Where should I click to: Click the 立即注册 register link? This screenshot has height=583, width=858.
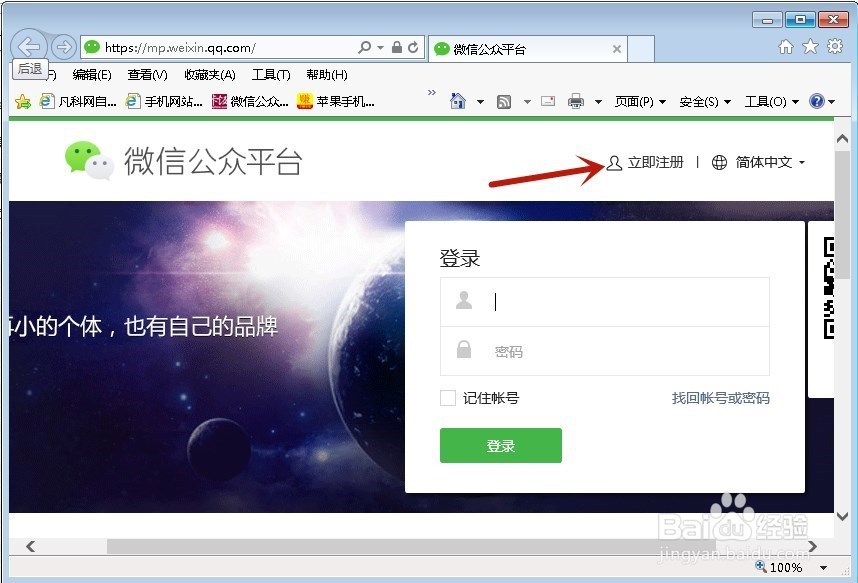point(645,163)
